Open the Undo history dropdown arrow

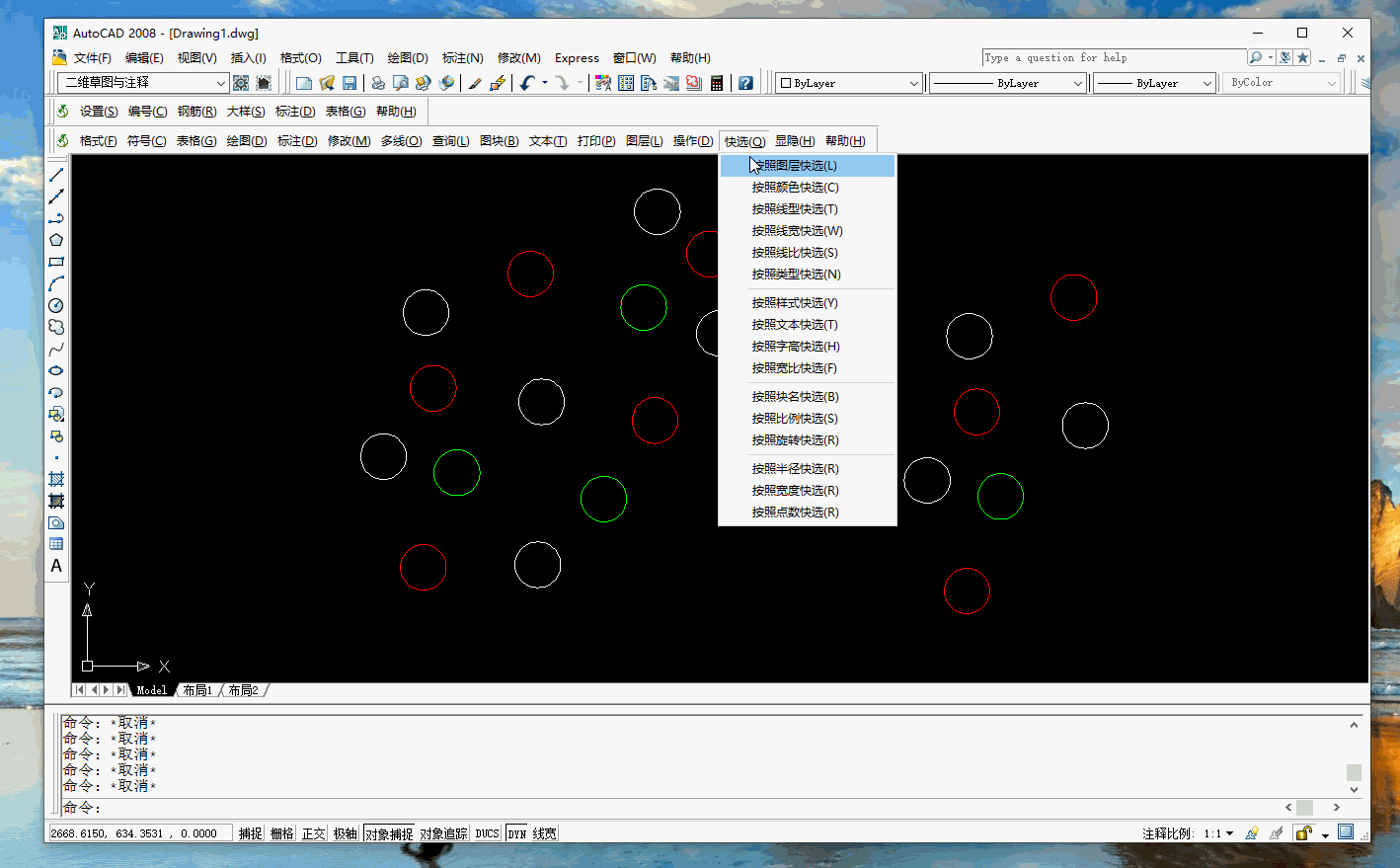[x=545, y=83]
